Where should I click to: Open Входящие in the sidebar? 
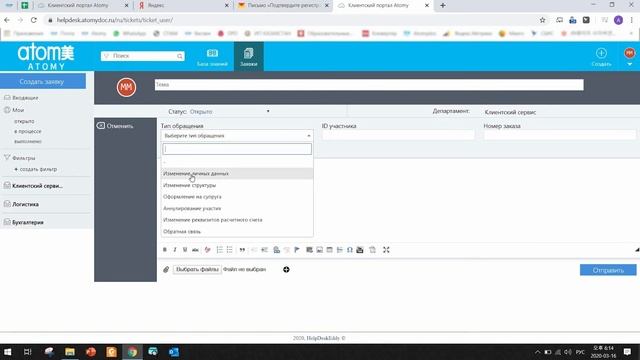pos(25,98)
